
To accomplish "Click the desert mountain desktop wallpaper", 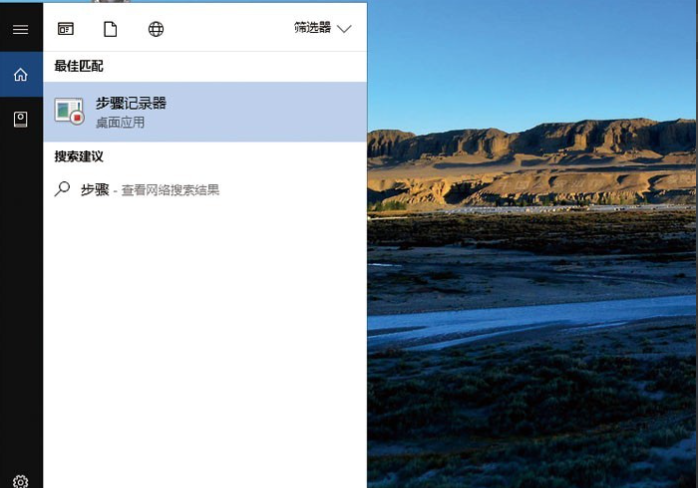I will (532, 244).
